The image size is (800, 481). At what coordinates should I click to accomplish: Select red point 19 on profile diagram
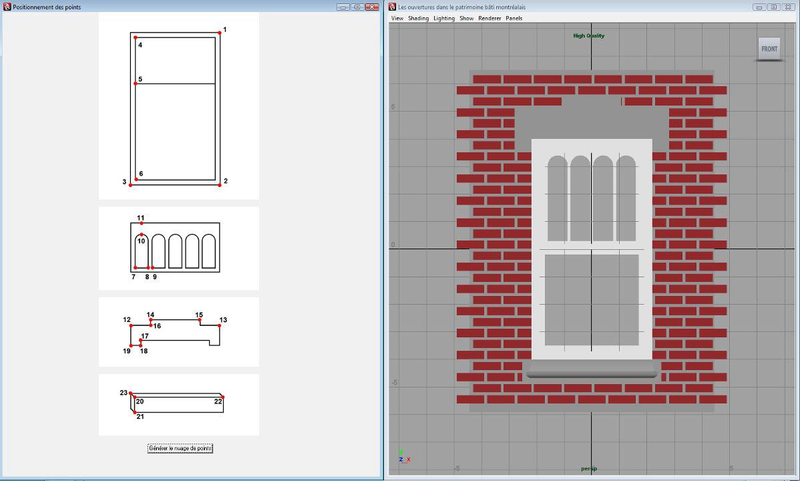tap(131, 346)
